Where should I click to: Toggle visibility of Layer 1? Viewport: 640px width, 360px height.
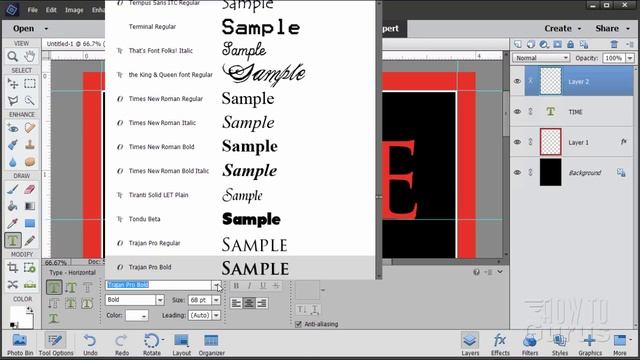click(x=517, y=142)
